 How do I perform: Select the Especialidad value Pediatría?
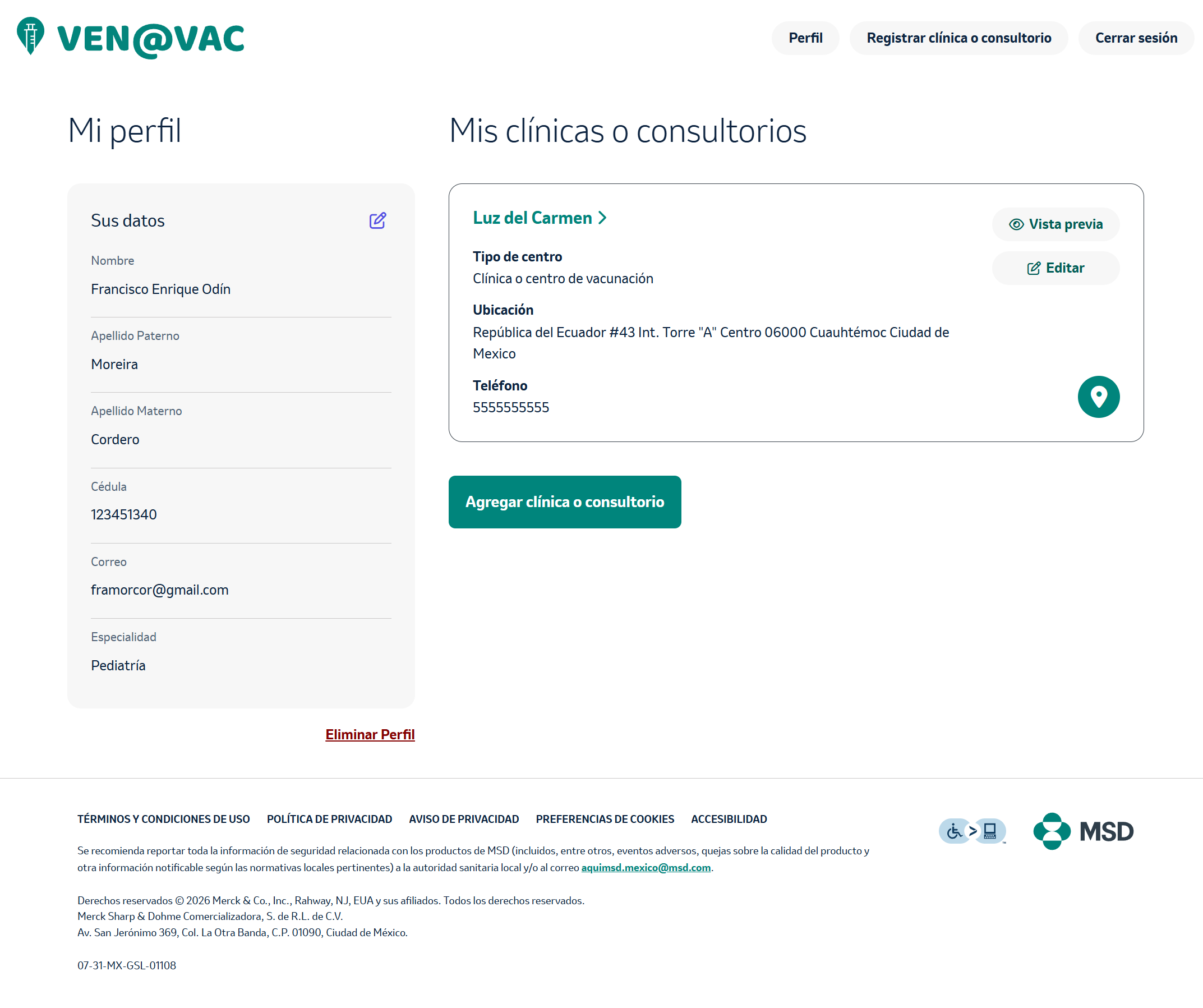(x=118, y=665)
